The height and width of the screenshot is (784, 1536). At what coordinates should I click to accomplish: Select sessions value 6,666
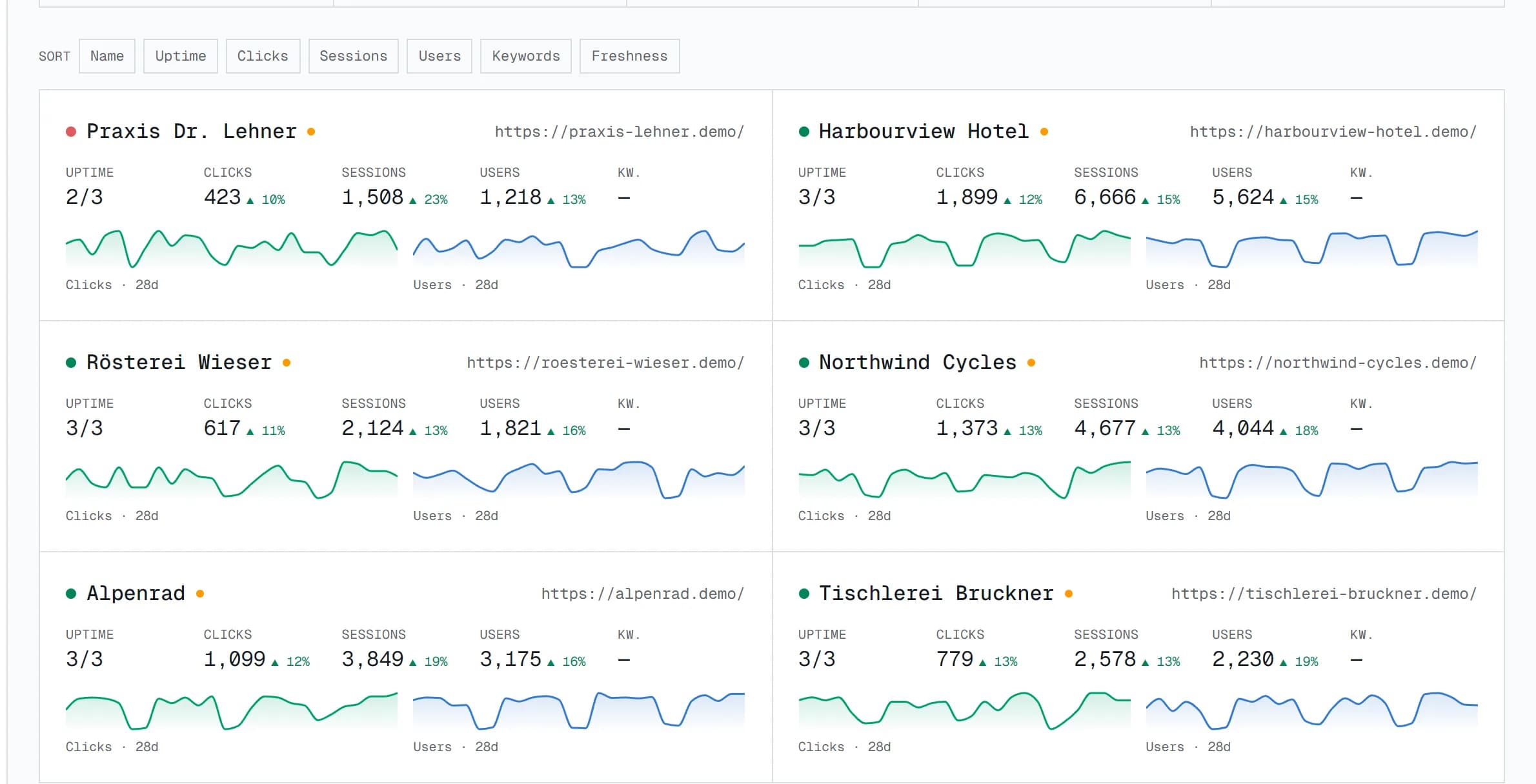(1105, 197)
